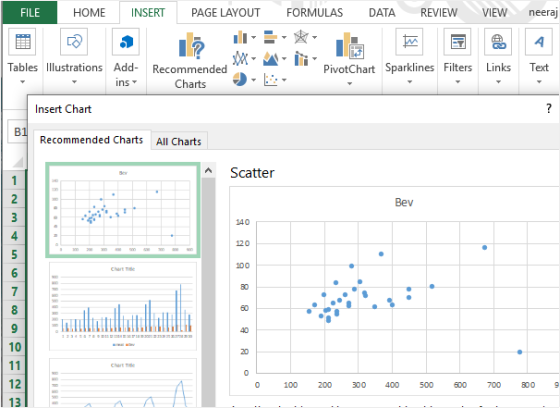
Task: Insert a bar chart icon
Action: click(x=271, y=37)
